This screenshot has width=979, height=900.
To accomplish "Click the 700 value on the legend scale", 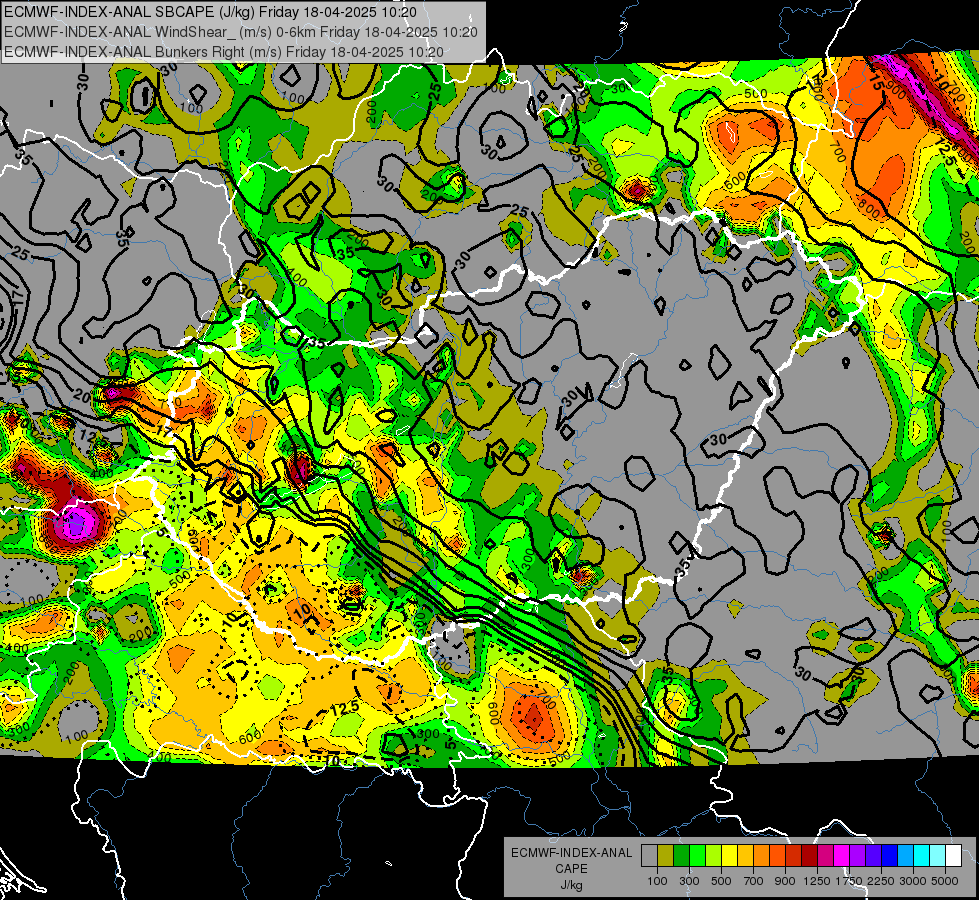I will pos(754,881).
